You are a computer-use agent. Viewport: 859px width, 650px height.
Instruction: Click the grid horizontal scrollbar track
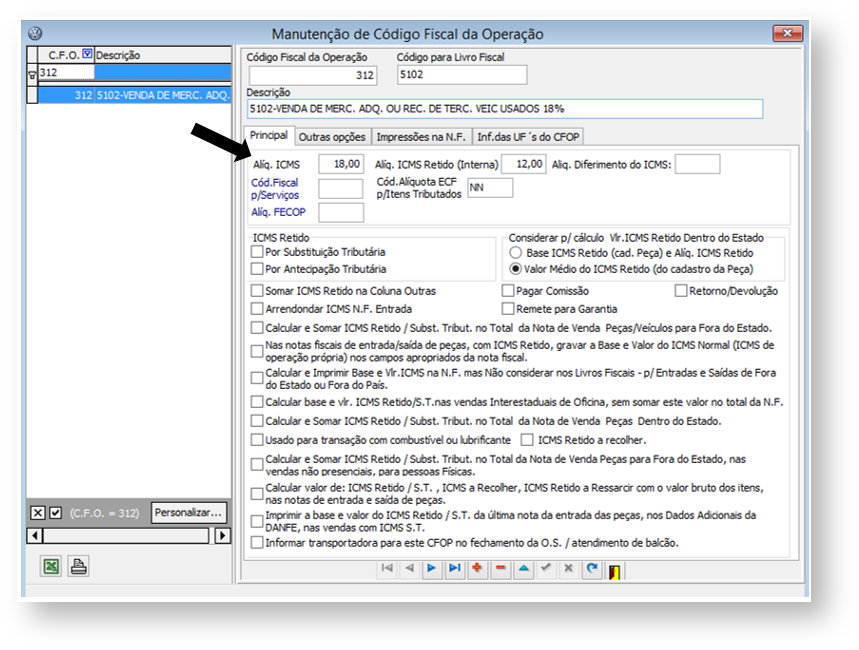click(125, 535)
